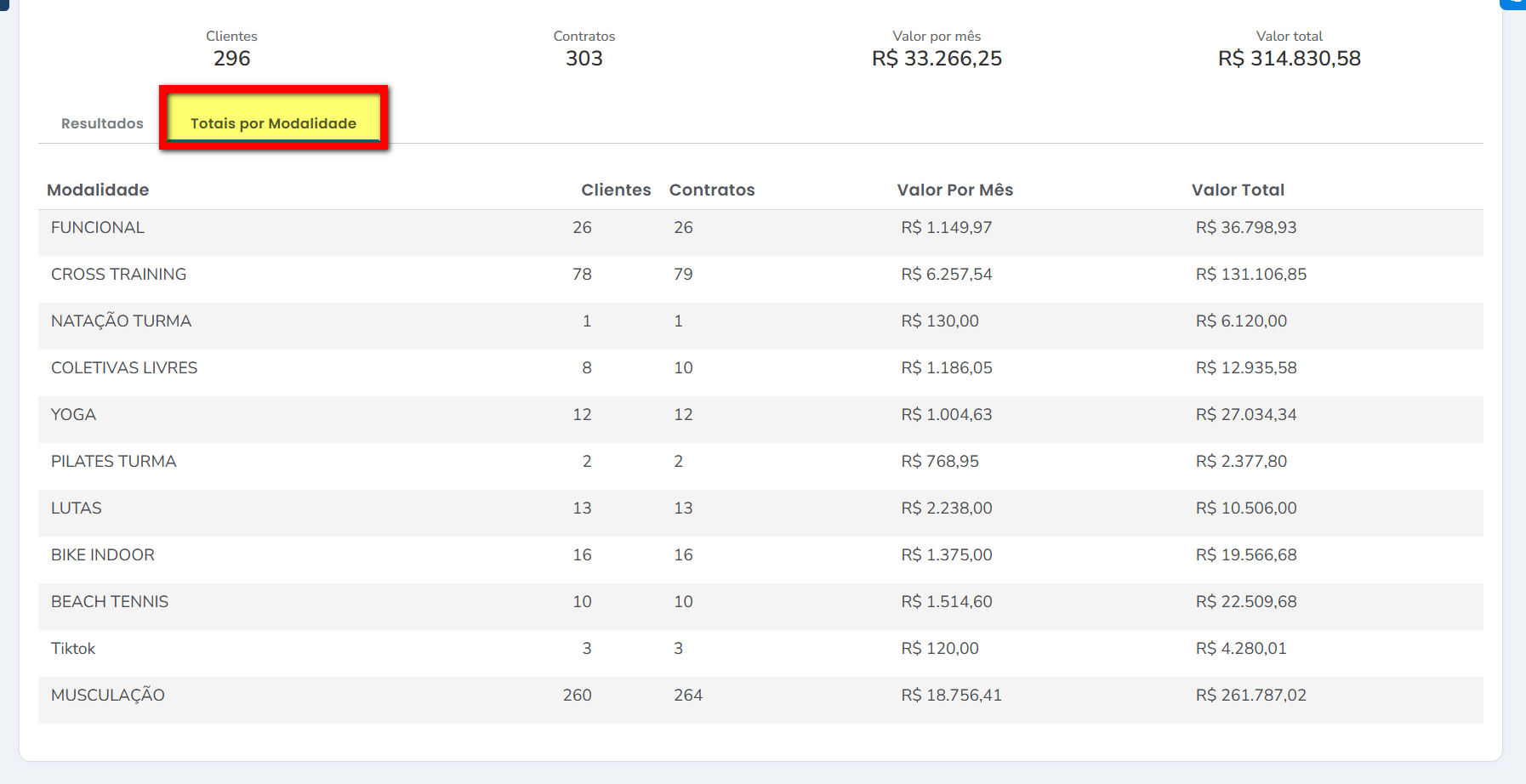The width and height of the screenshot is (1526, 784).
Task: Click the Modalidade column header
Action: [98, 190]
